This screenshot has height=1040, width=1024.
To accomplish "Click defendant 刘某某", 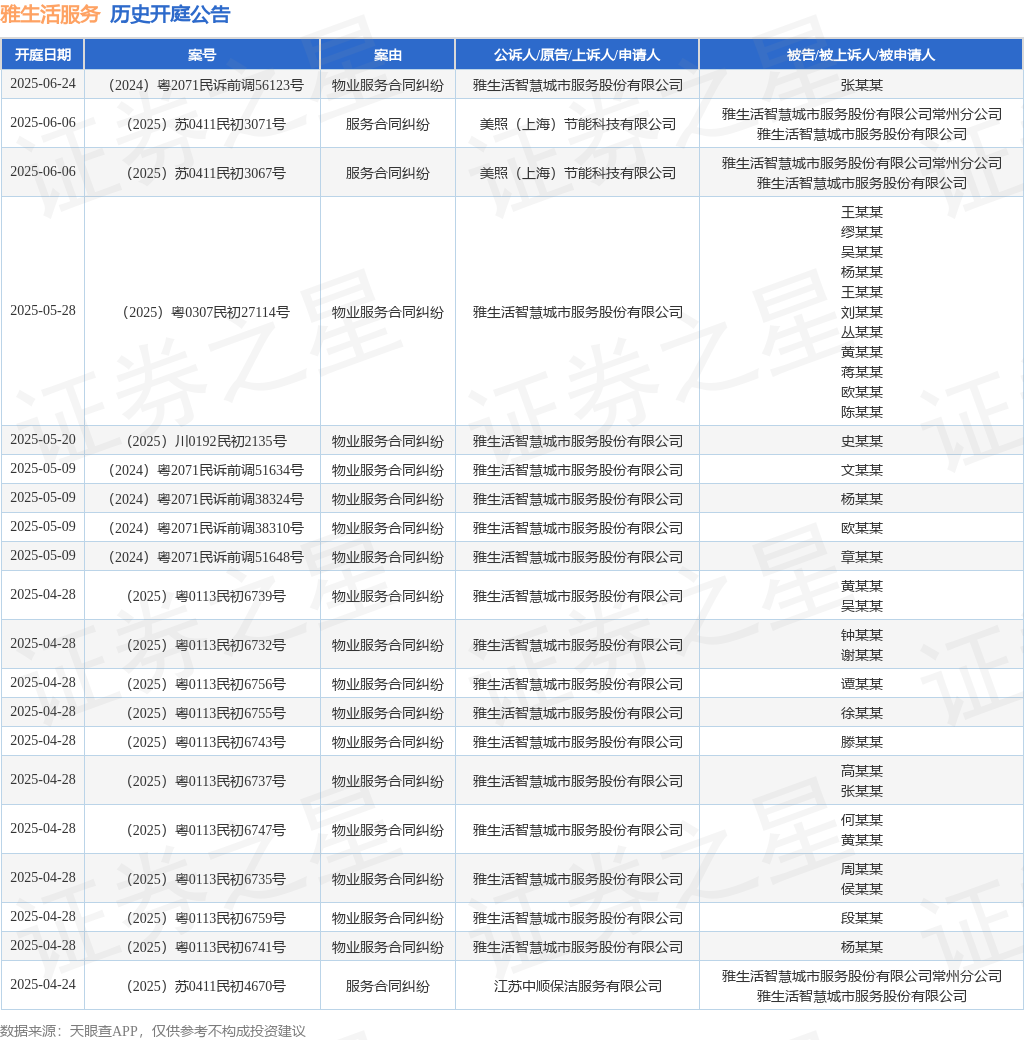I will 862,312.
